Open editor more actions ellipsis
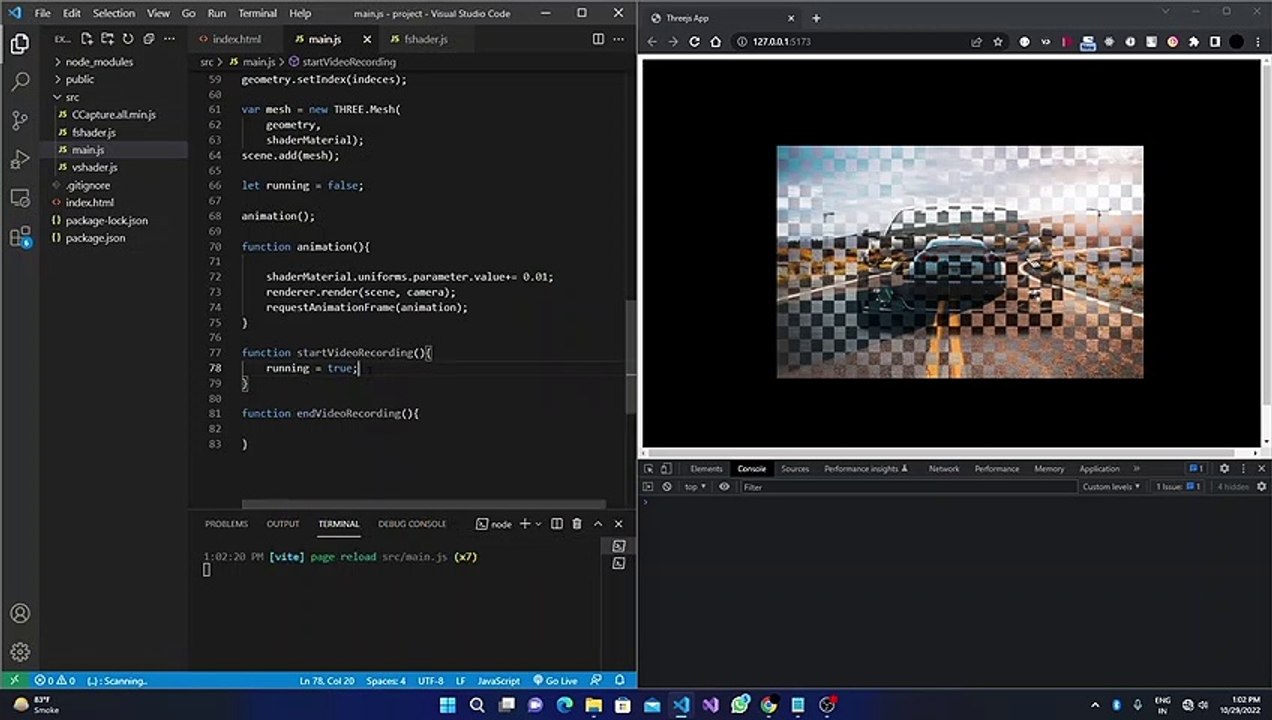 tap(618, 39)
